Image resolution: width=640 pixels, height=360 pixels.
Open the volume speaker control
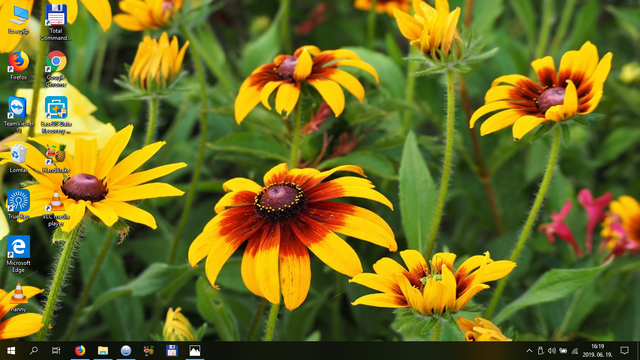tap(552, 351)
